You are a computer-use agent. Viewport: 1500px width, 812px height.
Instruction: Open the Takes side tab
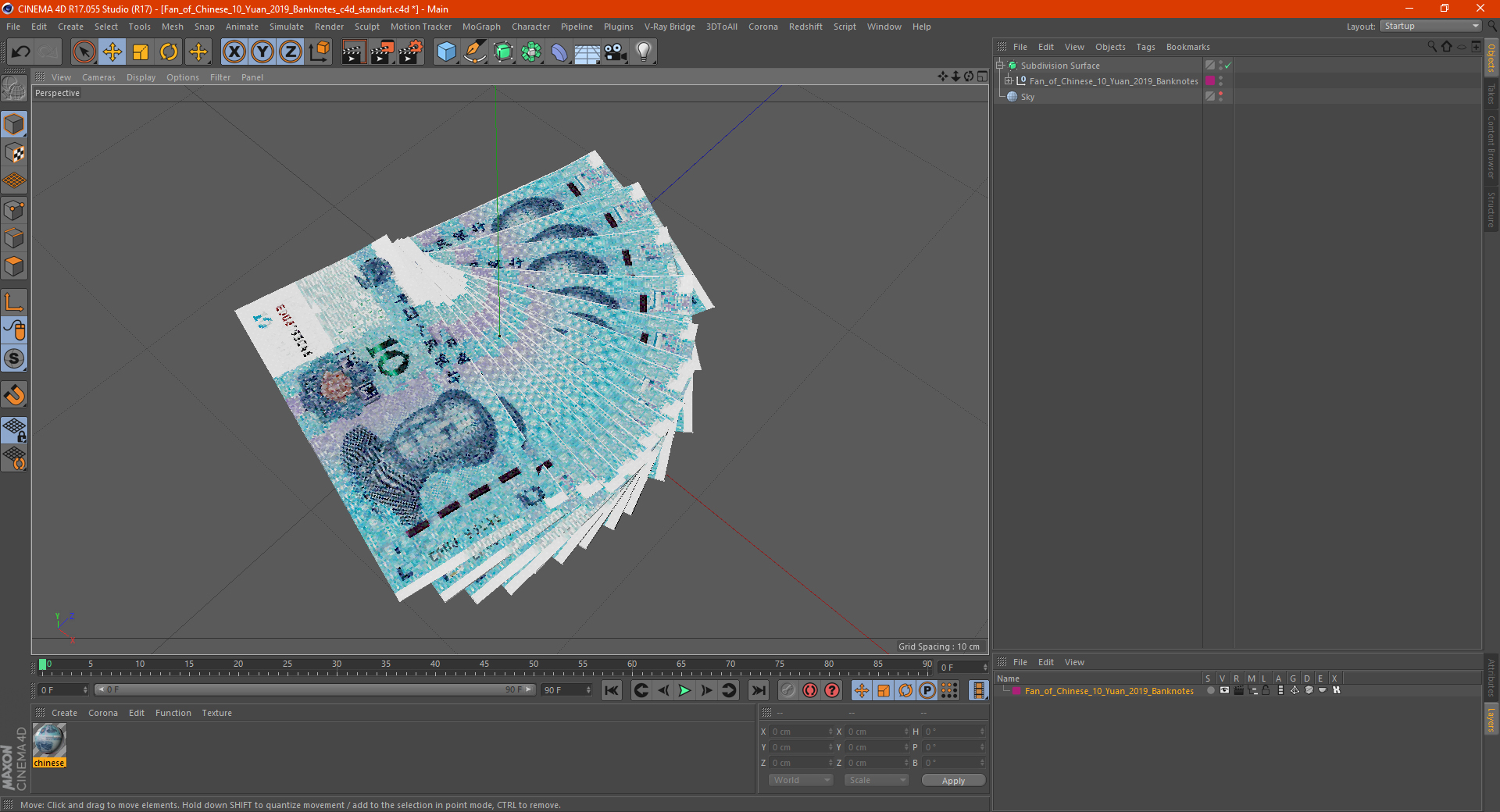1491,94
